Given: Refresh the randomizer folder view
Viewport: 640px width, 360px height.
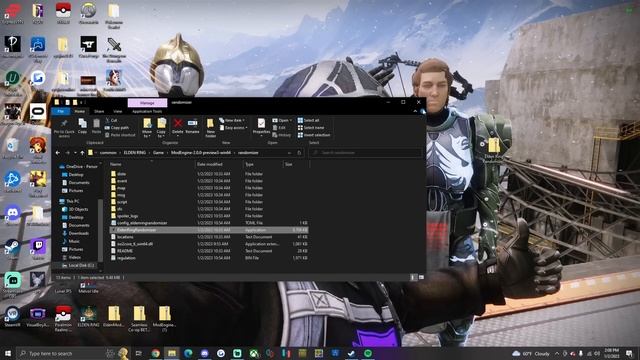Looking at the screenshot, I should [x=299, y=153].
